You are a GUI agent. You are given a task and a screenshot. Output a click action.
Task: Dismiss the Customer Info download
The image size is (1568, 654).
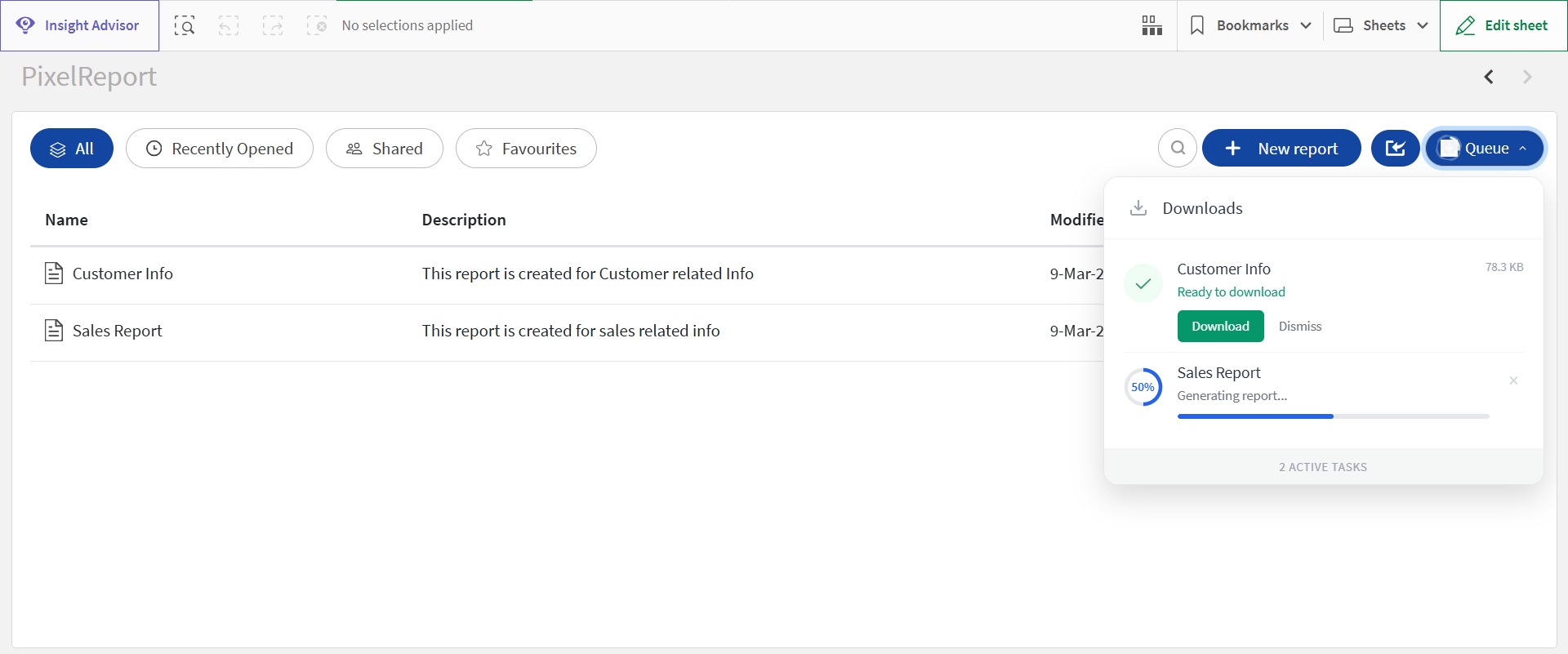[x=1299, y=327]
